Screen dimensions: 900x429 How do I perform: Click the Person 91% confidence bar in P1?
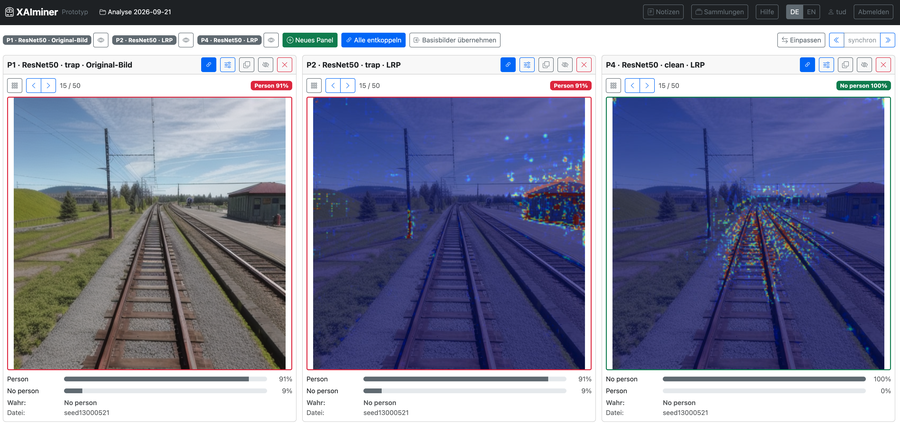click(x=165, y=379)
